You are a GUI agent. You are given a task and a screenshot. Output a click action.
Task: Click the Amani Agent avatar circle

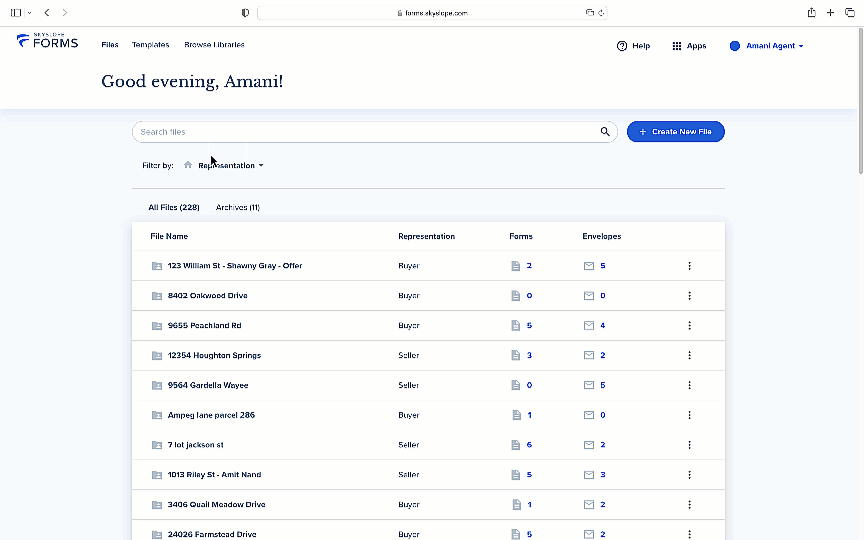735,46
